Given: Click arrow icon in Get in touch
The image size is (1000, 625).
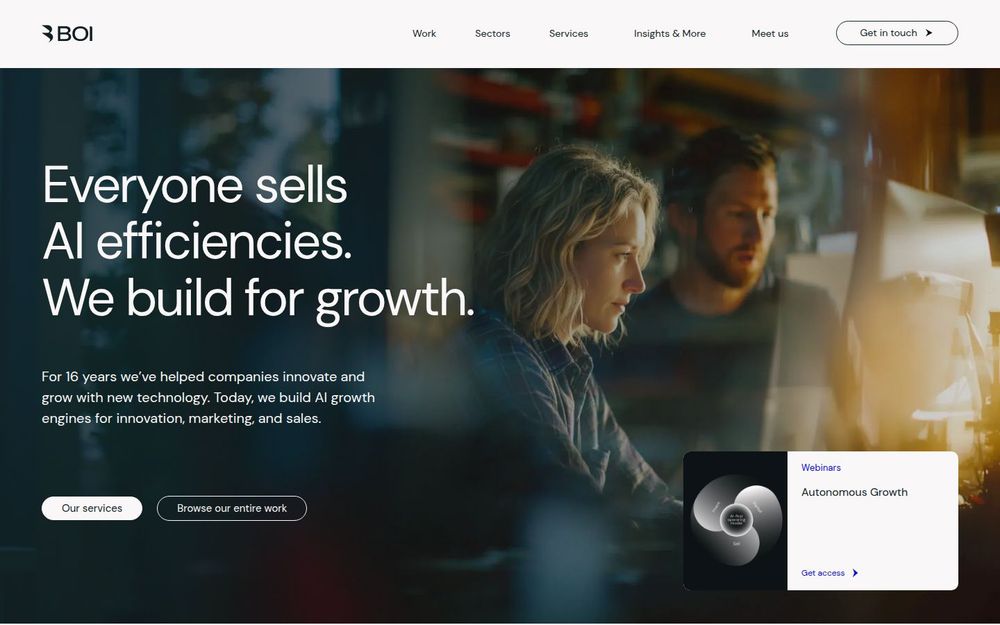Looking at the screenshot, I should click(x=929, y=33).
